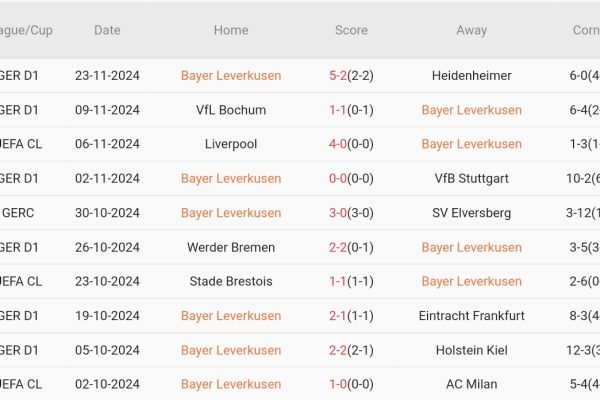Click Bayer Leverkusen in the 23-11-2024 row

pyautogui.click(x=231, y=75)
